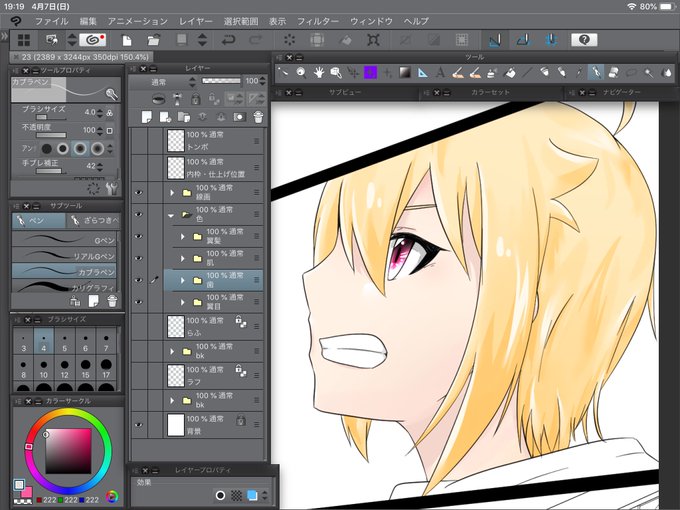This screenshot has width=680, height=510.
Task: Expand the 肌 folder
Action: tap(183, 258)
